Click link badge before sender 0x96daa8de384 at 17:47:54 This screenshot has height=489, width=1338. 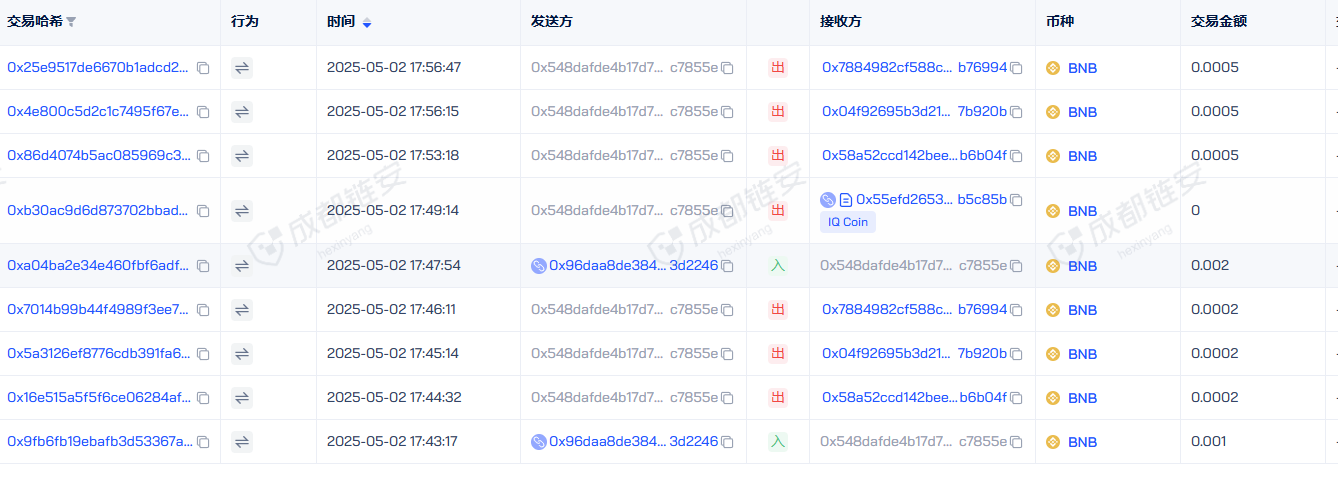[539, 266]
